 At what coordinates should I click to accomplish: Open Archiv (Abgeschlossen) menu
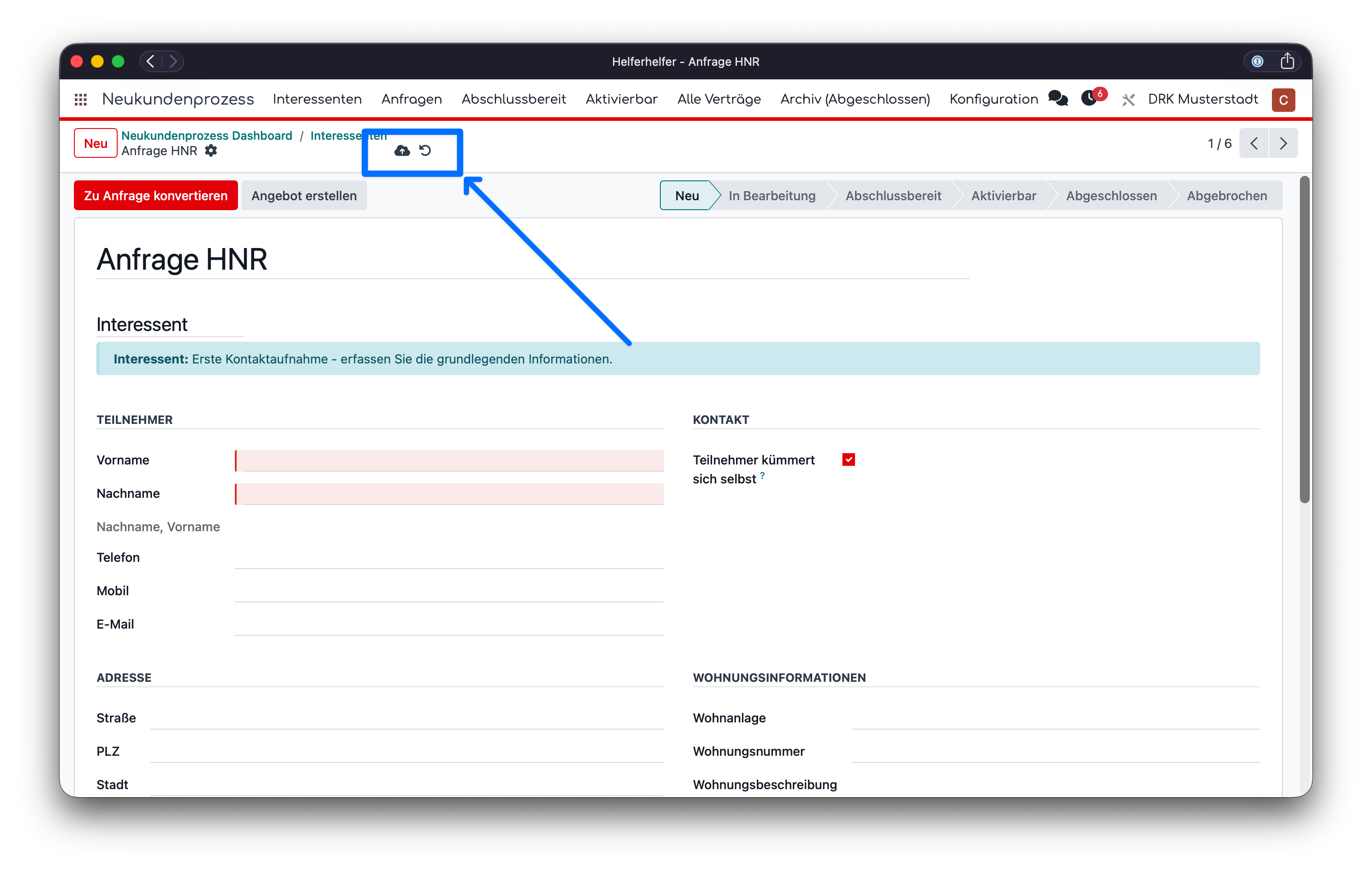(855, 99)
